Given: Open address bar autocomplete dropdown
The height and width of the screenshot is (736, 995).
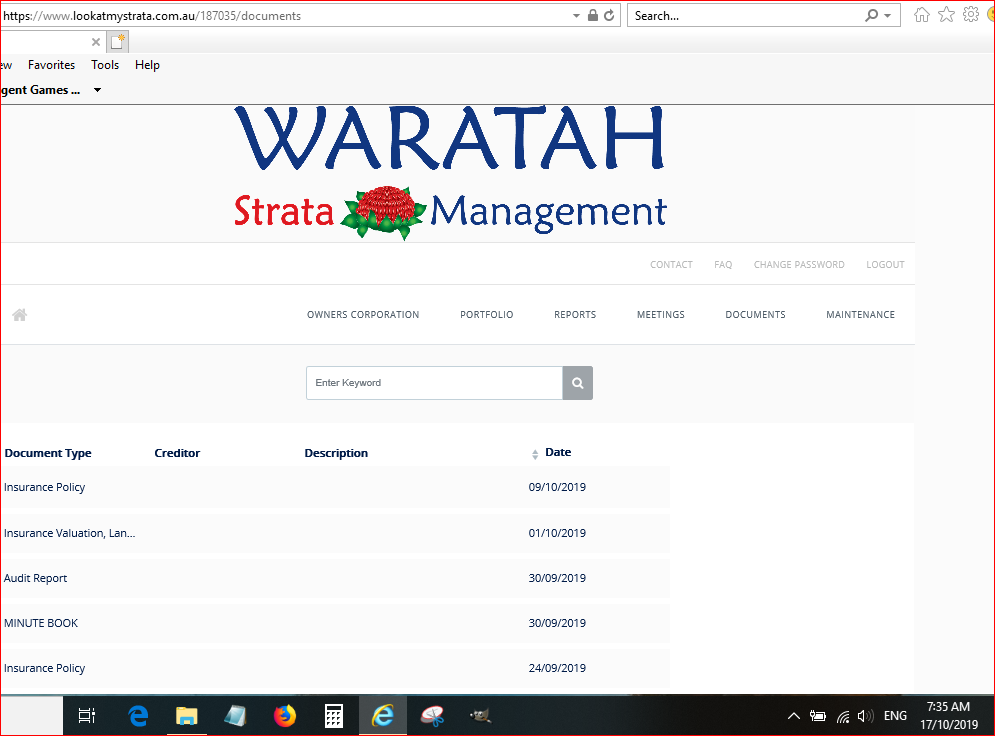Looking at the screenshot, I should click(x=576, y=16).
